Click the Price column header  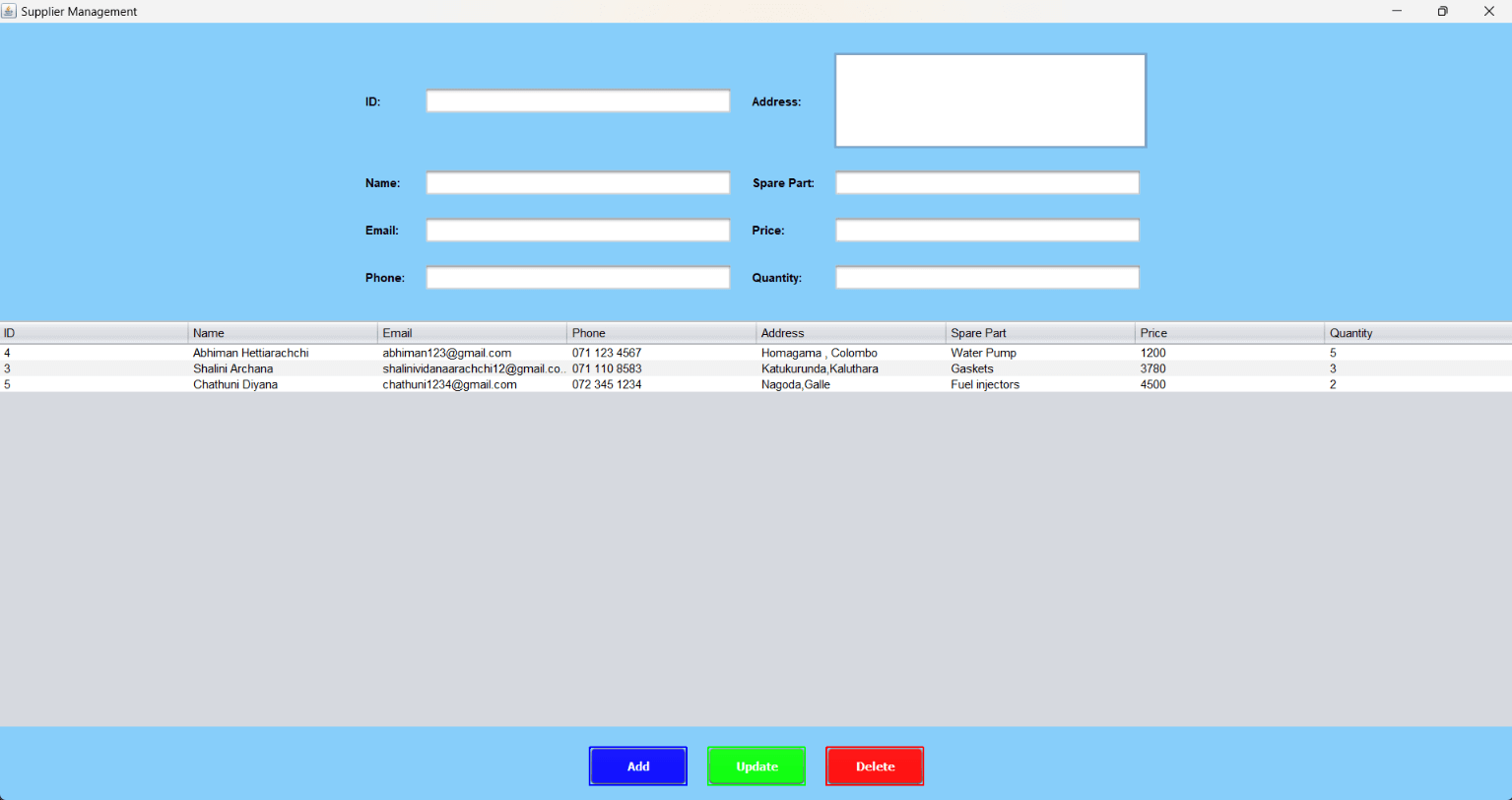click(1229, 332)
